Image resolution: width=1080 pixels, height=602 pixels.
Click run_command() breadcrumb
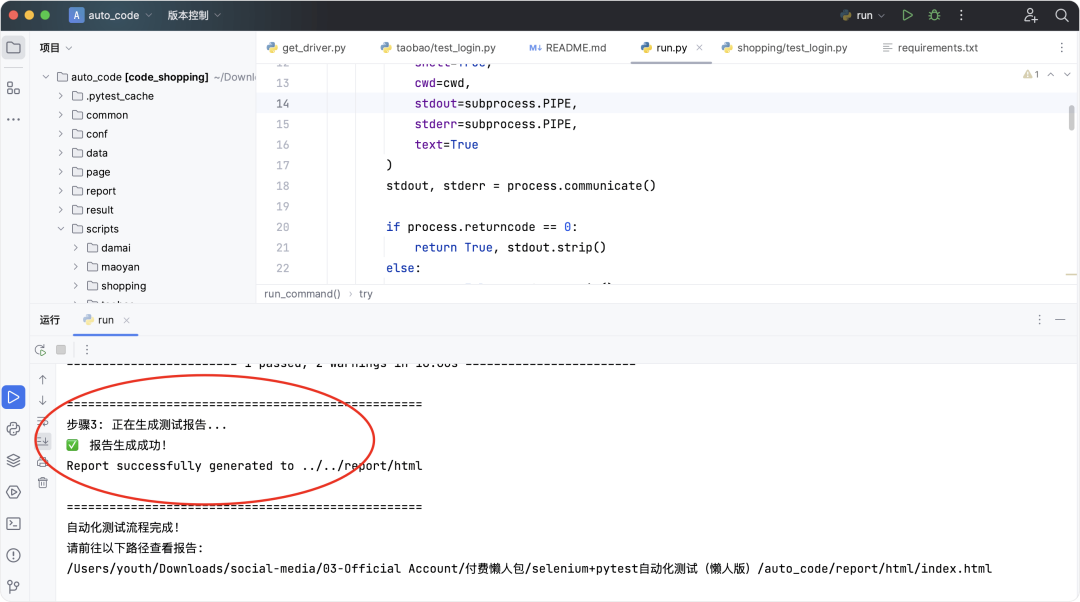tap(302, 294)
